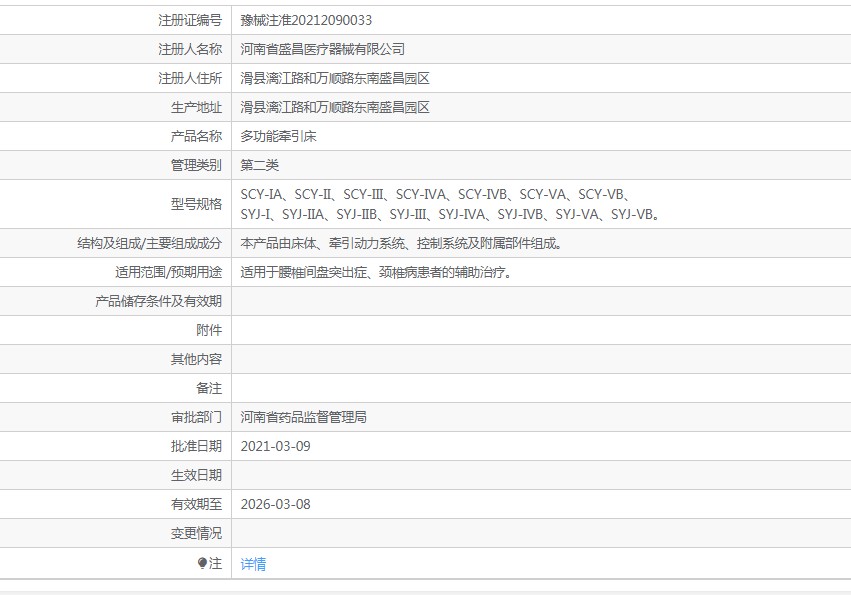This screenshot has width=851, height=595.
Task: Click the 产品储存条件及有效期 label
Action: pyautogui.click(x=158, y=301)
